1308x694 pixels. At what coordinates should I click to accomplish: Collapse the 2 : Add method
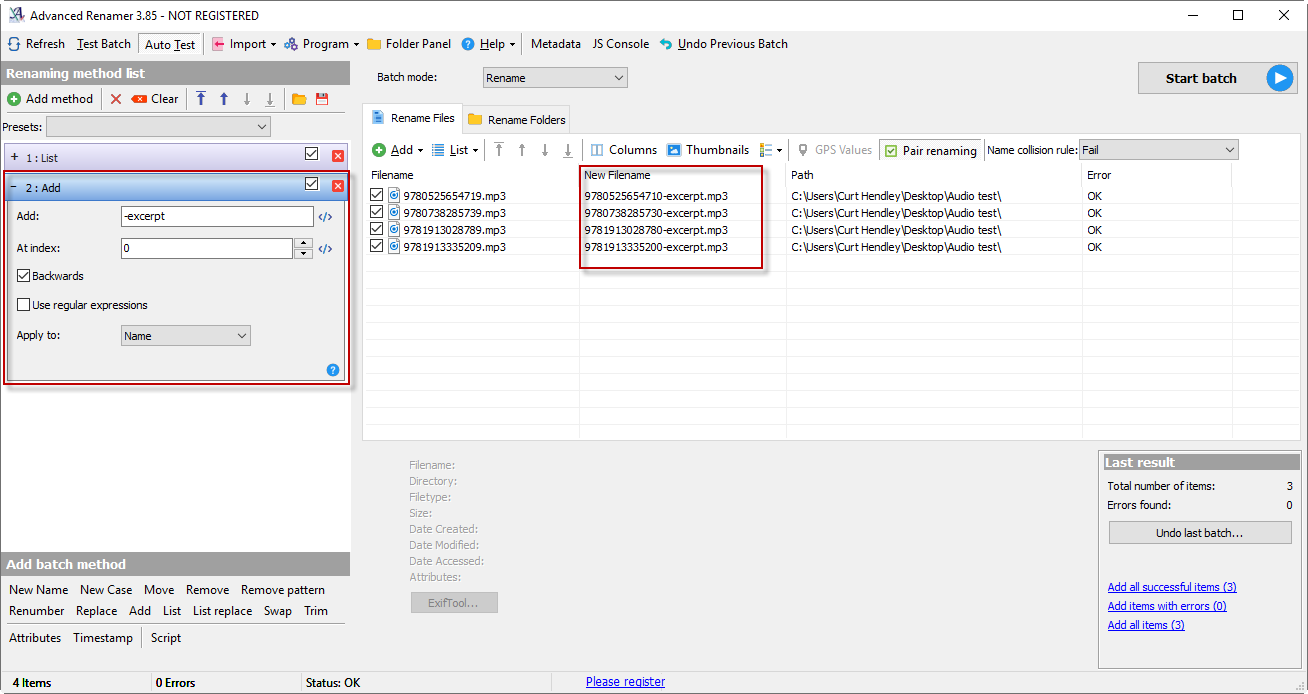[x=15, y=187]
